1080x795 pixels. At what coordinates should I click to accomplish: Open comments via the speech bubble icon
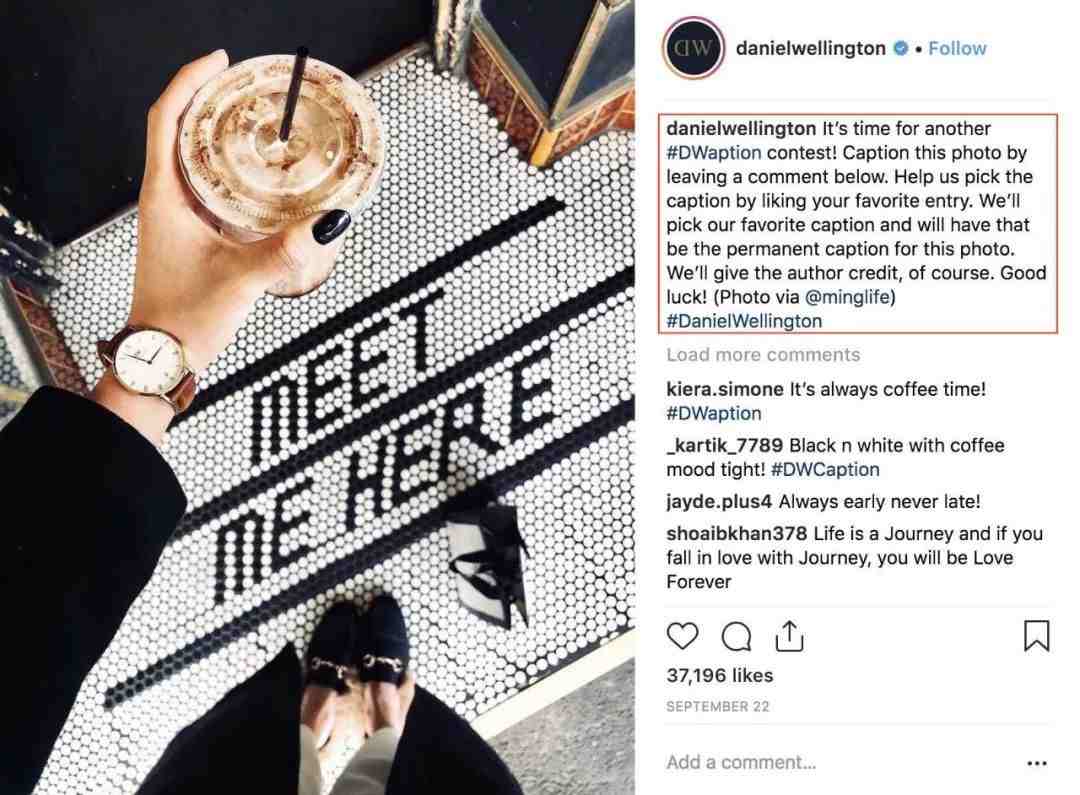click(736, 637)
